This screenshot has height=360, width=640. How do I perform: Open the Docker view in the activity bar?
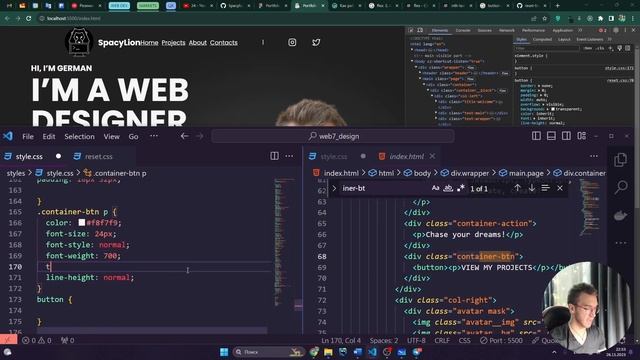click(621, 215)
